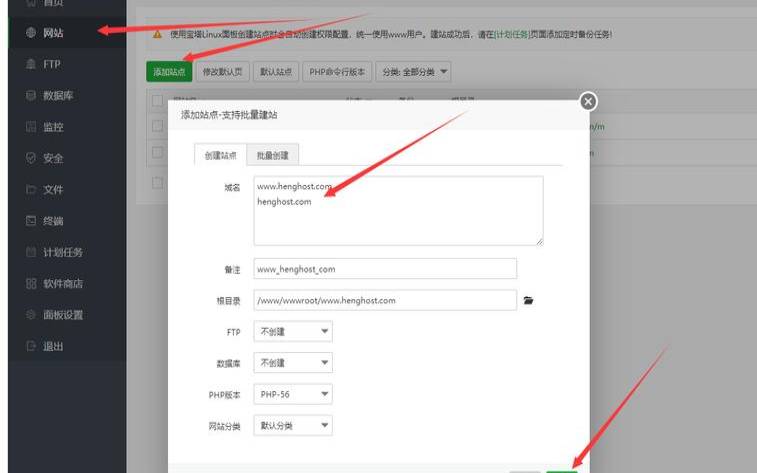Open the FTP 不创建 dropdown
Viewport: 757px width, 473px height.
coord(293,332)
